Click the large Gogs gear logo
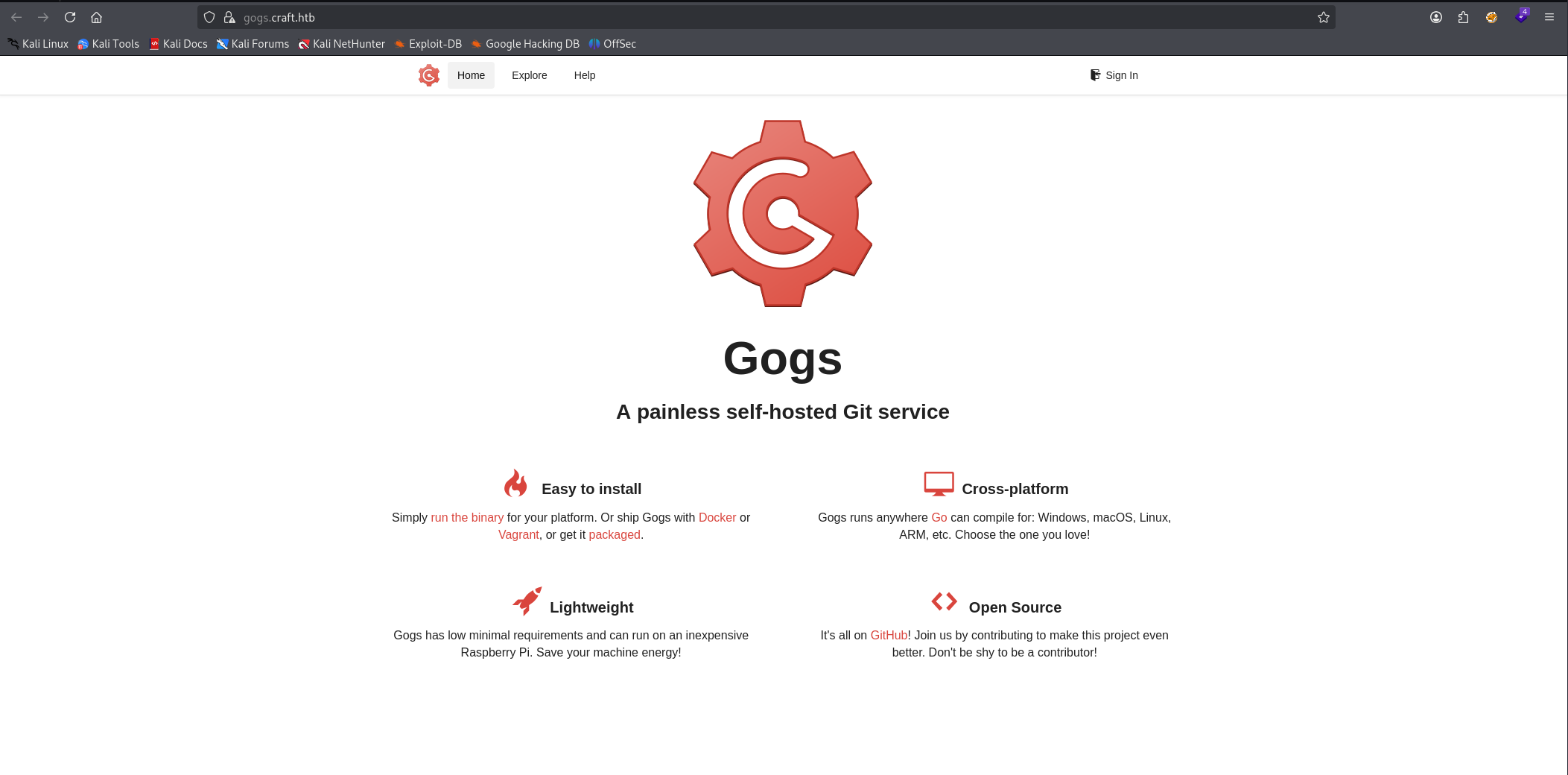Image resolution: width=1568 pixels, height=775 pixels. [783, 213]
